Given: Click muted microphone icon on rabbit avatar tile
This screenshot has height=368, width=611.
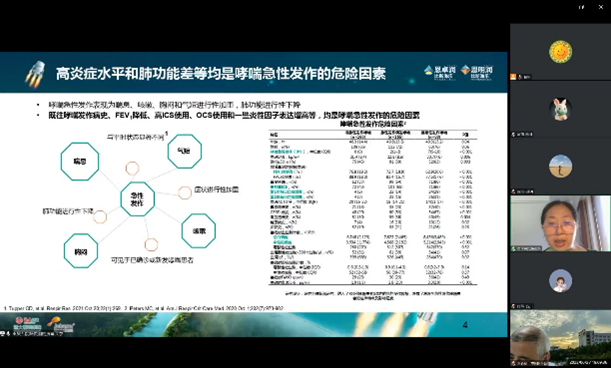Looking at the screenshot, I should 514,134.
